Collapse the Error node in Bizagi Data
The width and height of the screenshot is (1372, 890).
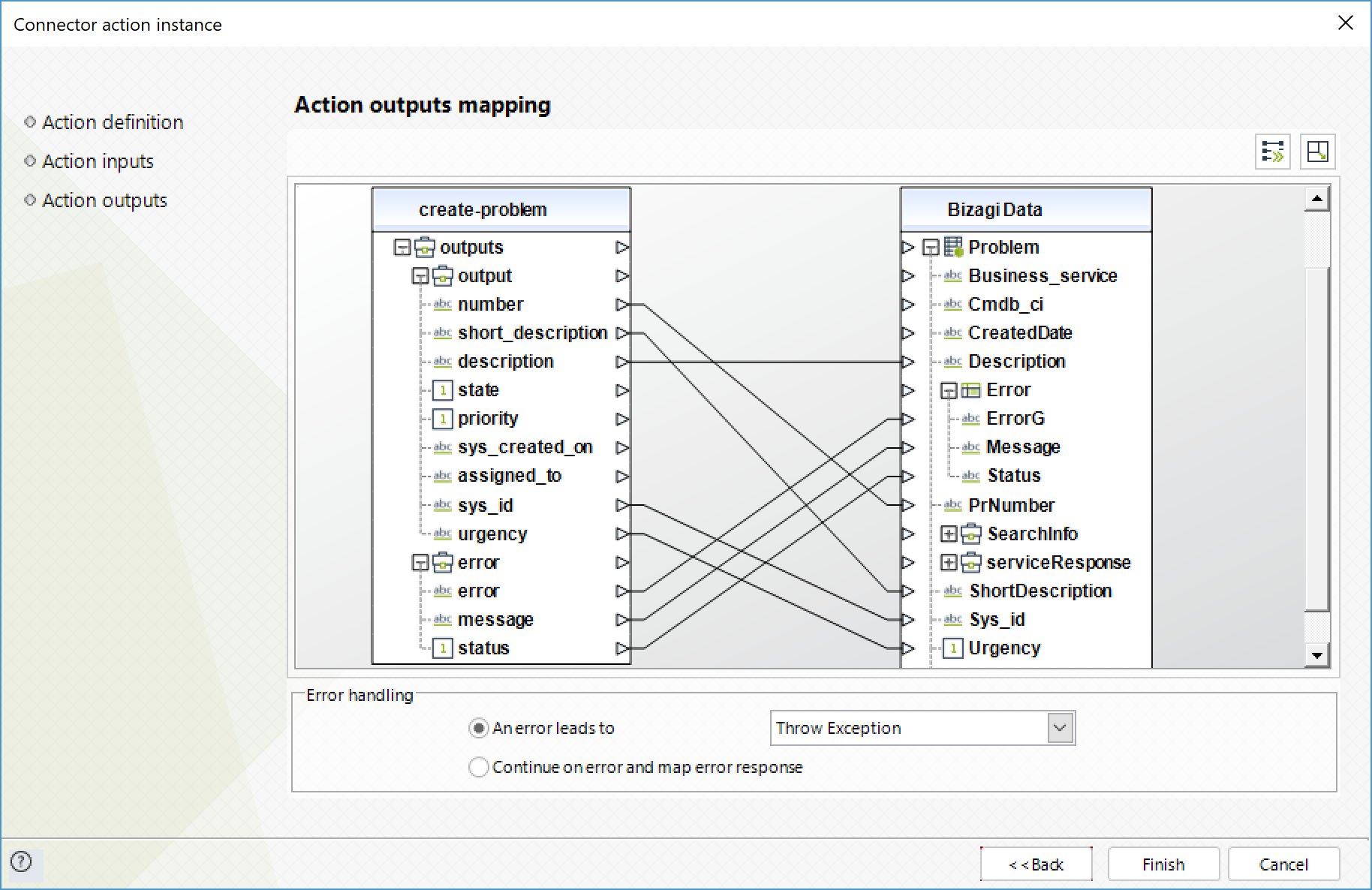coord(949,390)
